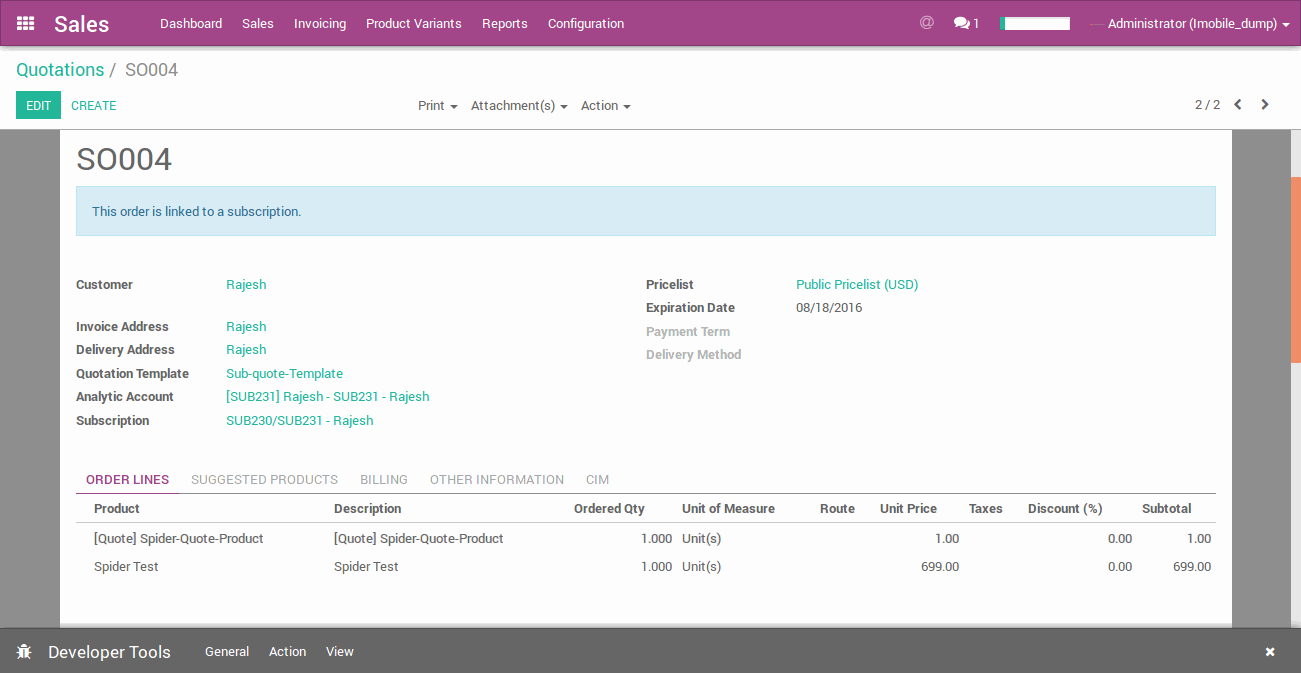Open the Reports menu

(x=504, y=23)
